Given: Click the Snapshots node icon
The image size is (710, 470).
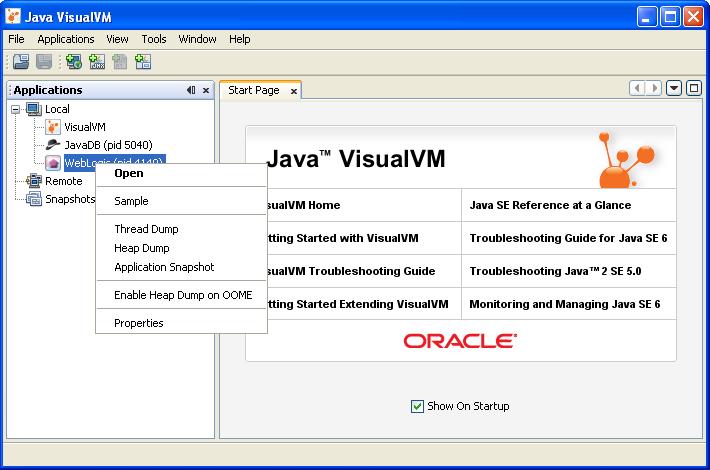Looking at the screenshot, I should pyautogui.click(x=34, y=199).
